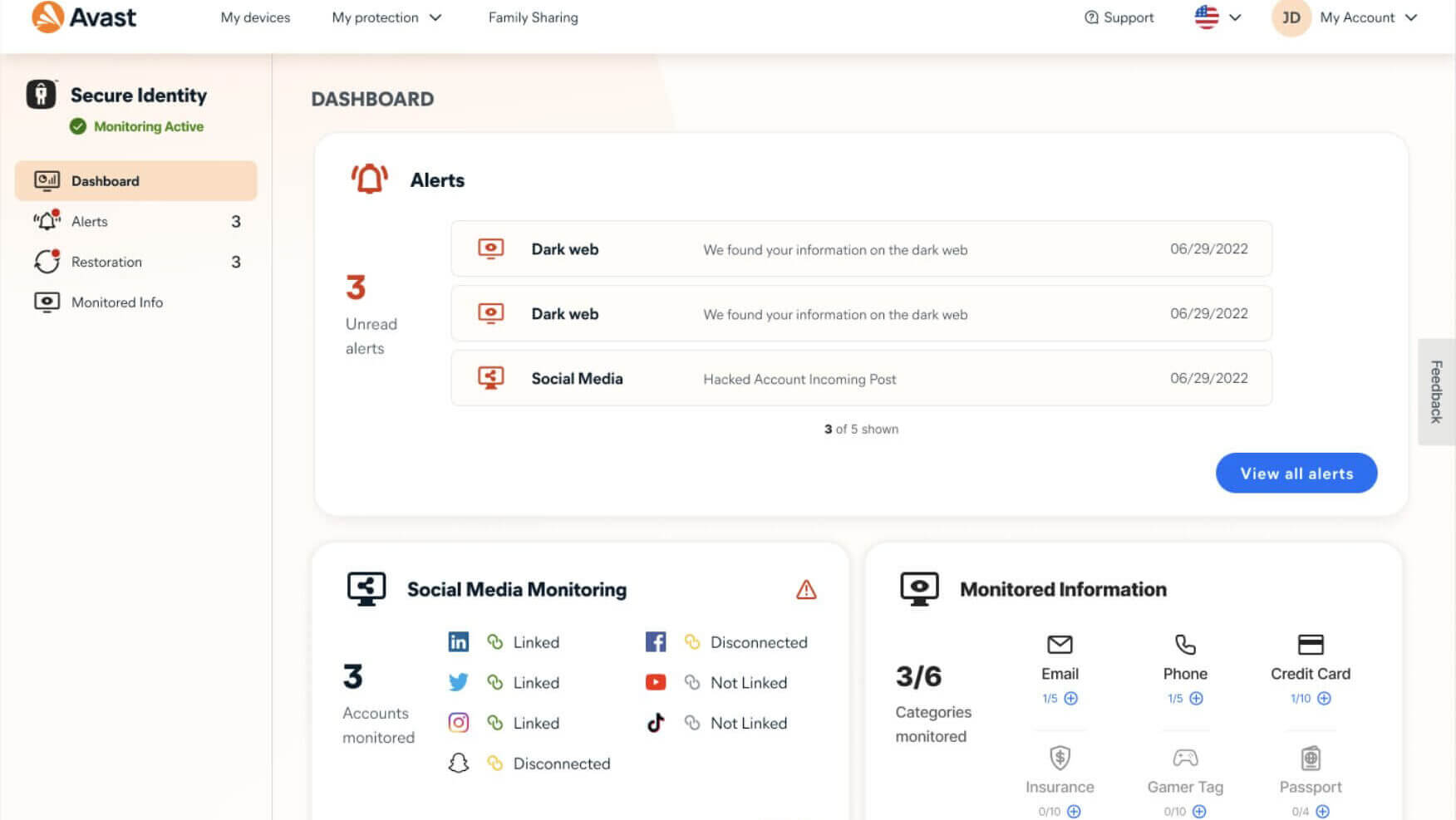Open Alerts in the sidebar
The image size is (1456, 820).
pos(136,221)
